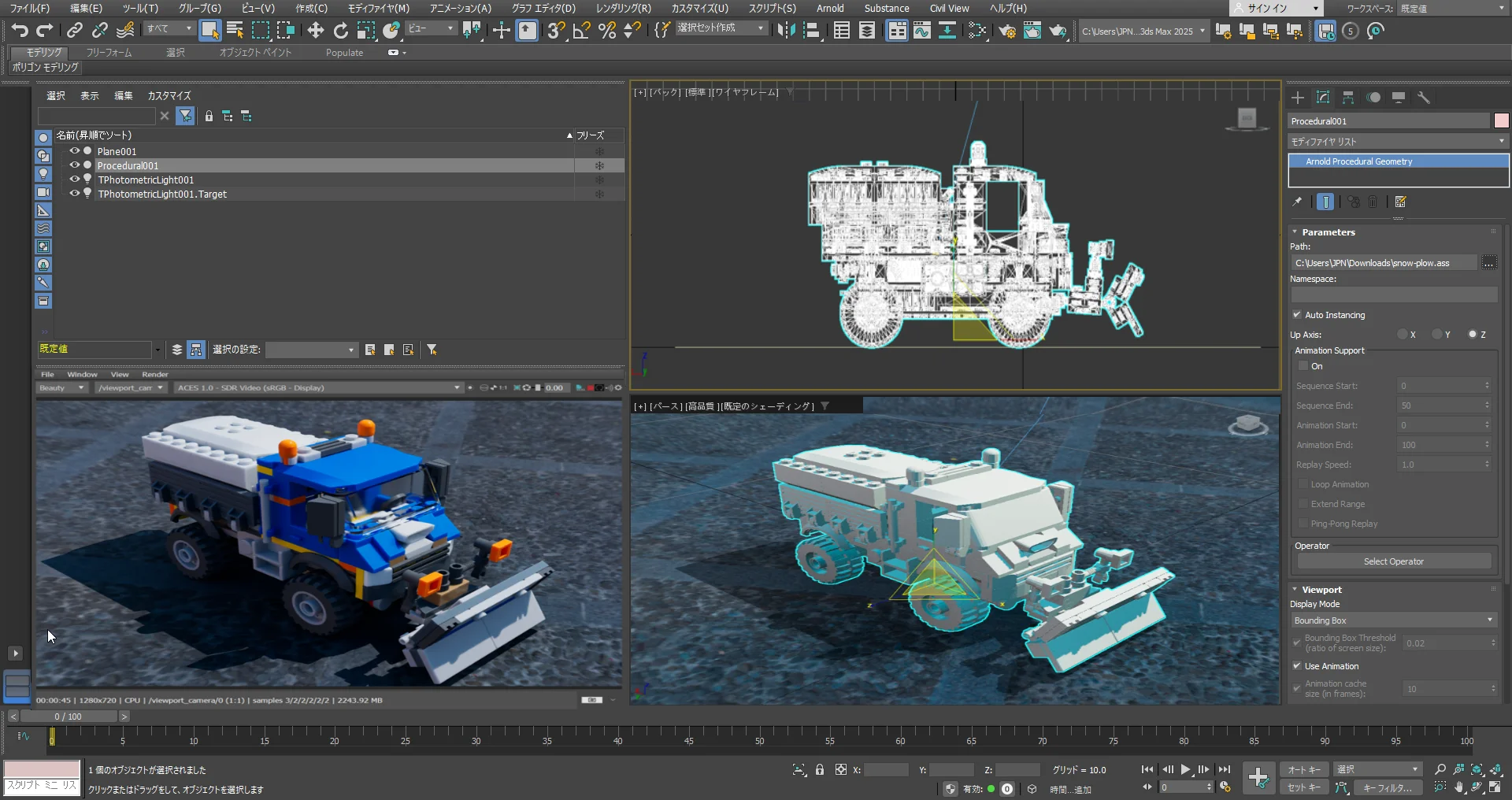
Task: Click the Undo arrow icon
Action: [x=20, y=31]
